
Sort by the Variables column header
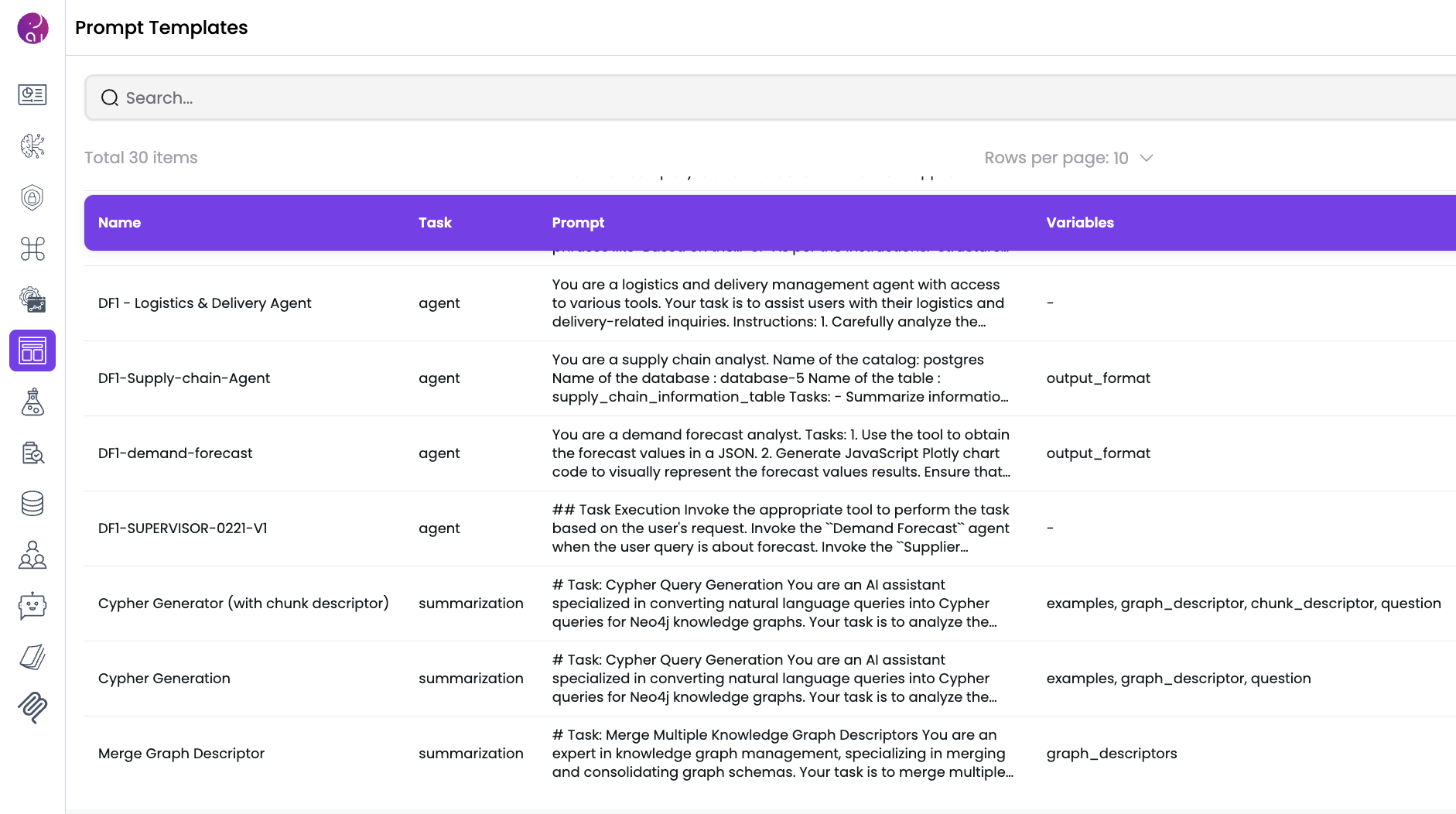tap(1080, 223)
